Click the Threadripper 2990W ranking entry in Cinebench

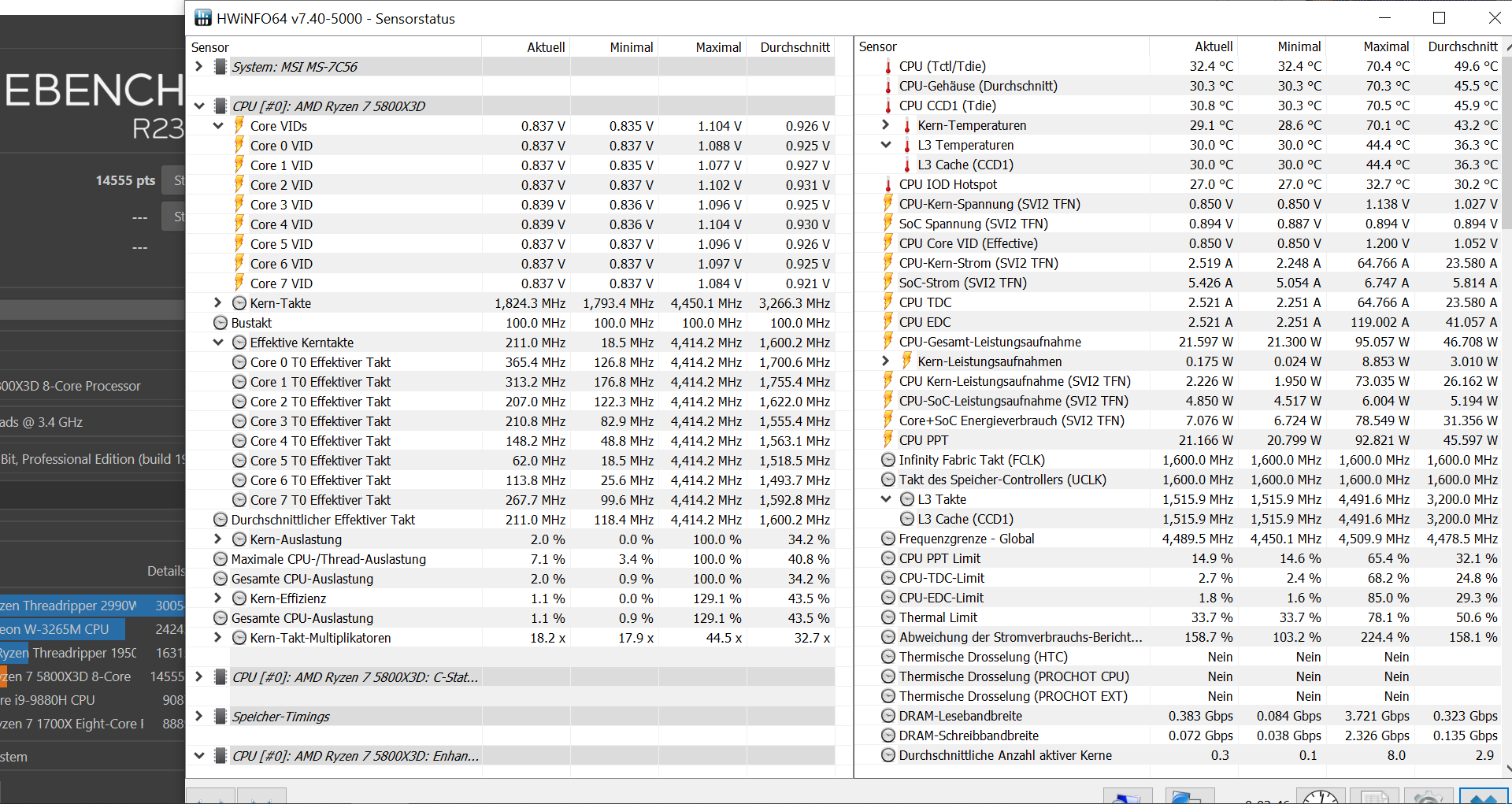coord(92,606)
